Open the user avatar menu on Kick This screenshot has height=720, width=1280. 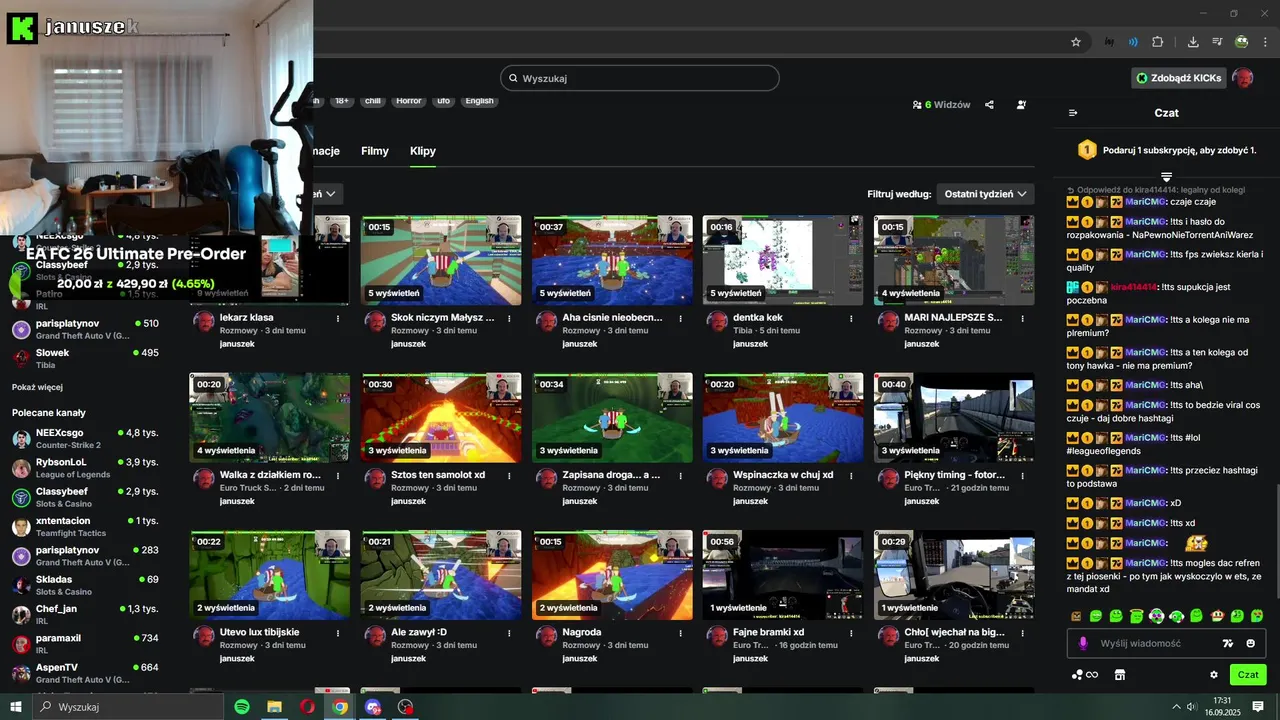point(1243,78)
